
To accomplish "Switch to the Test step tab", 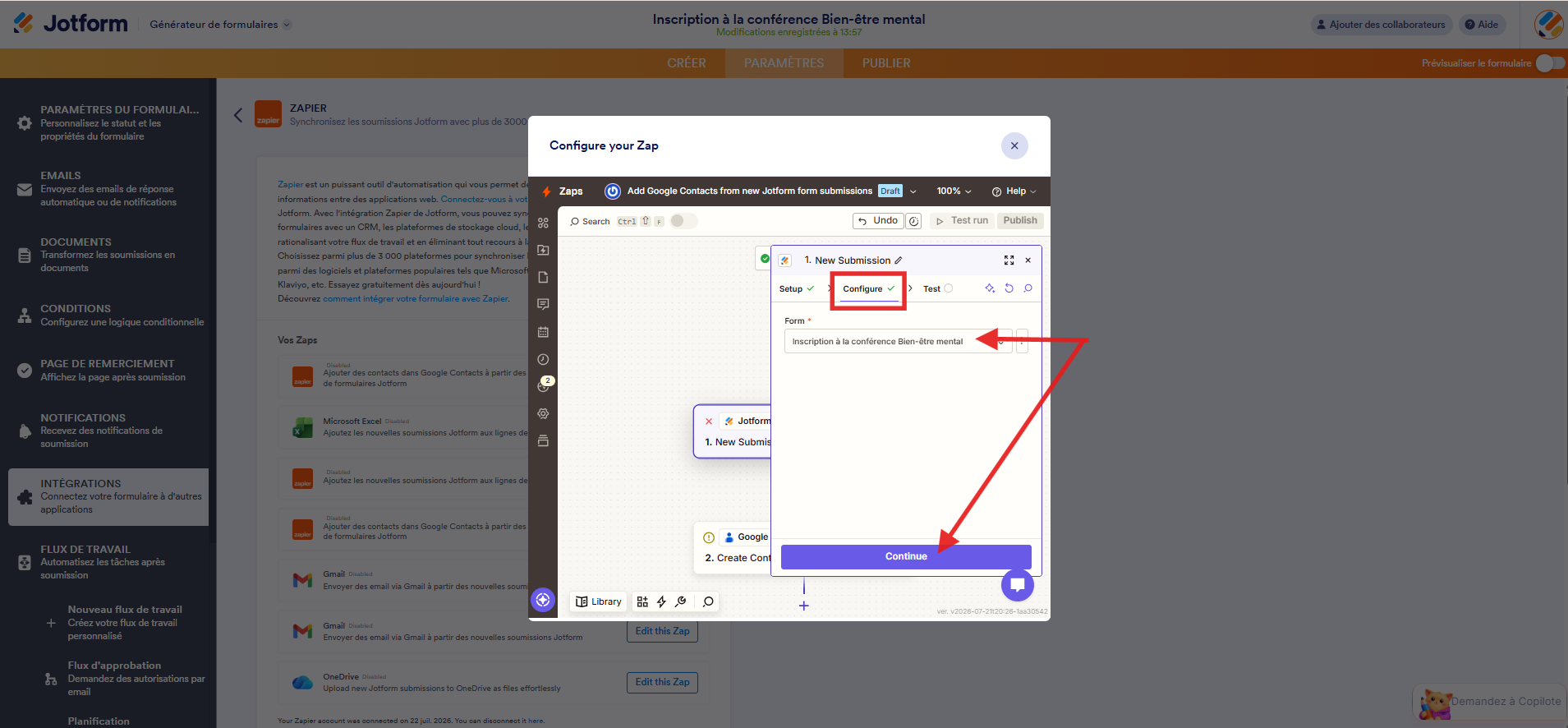I will point(937,289).
